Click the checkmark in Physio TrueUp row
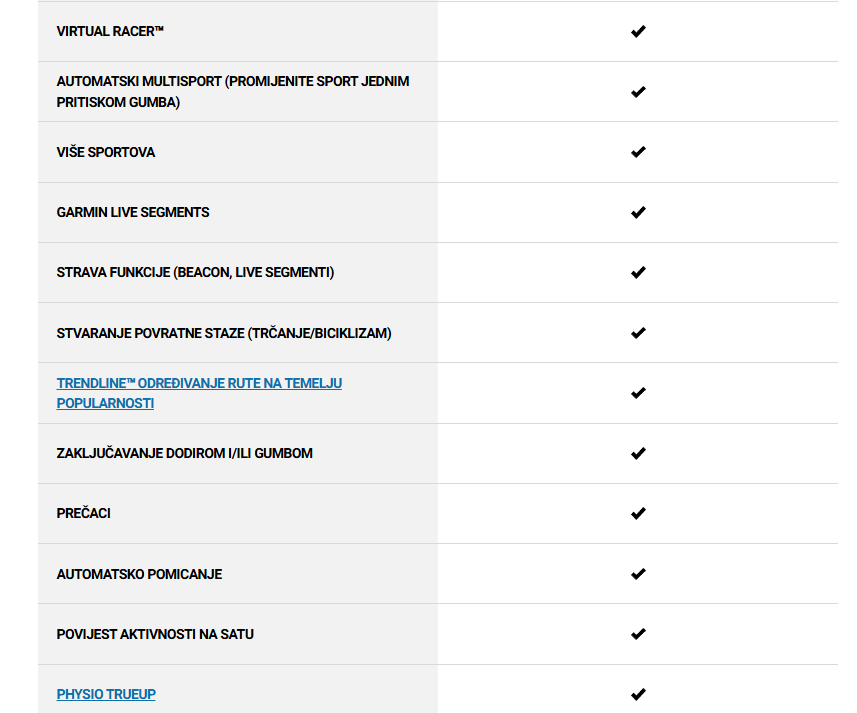857x713 pixels. tap(638, 694)
